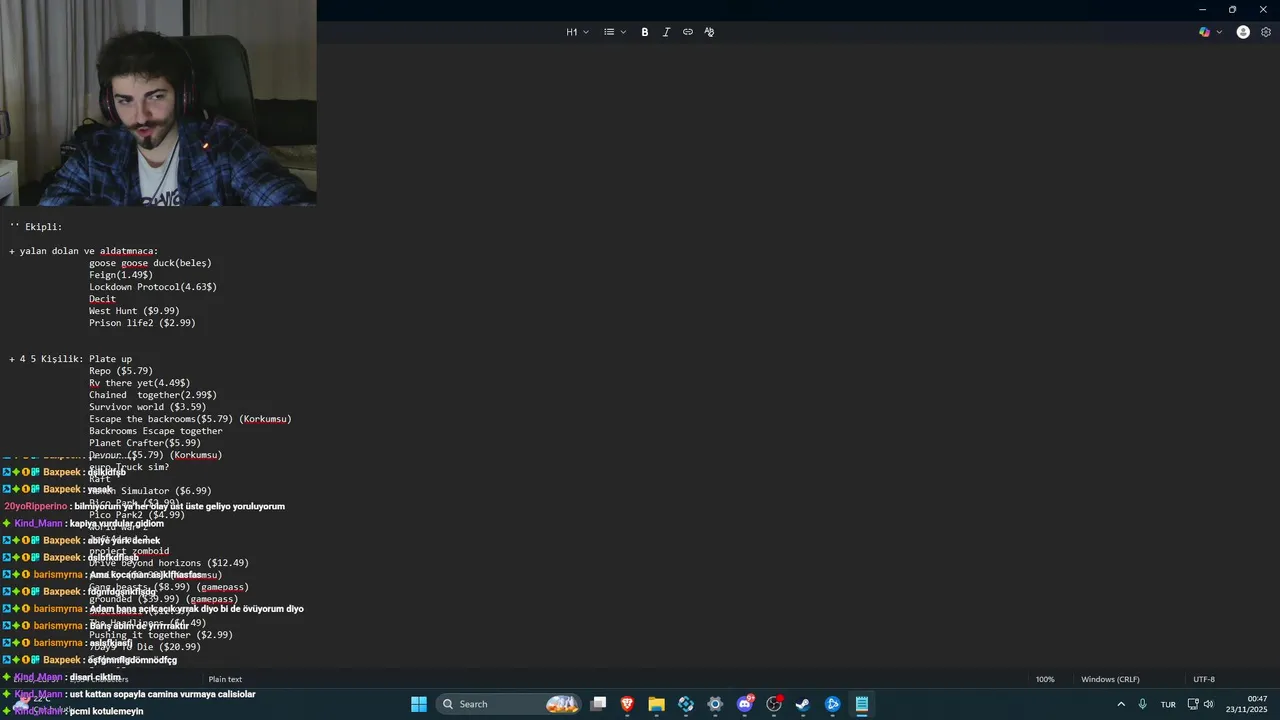Show hidden system tray icons

click(x=1119, y=704)
